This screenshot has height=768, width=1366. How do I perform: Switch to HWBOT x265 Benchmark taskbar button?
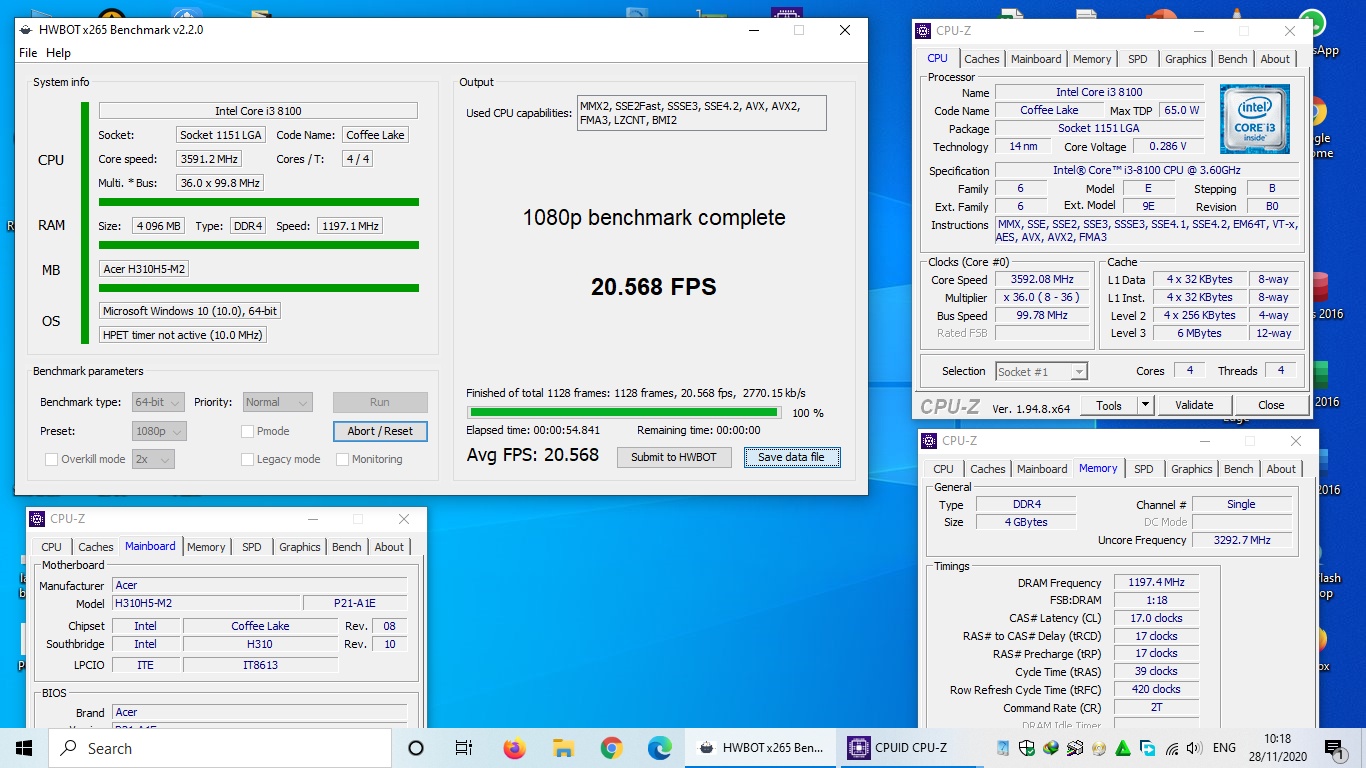pyautogui.click(x=761, y=748)
